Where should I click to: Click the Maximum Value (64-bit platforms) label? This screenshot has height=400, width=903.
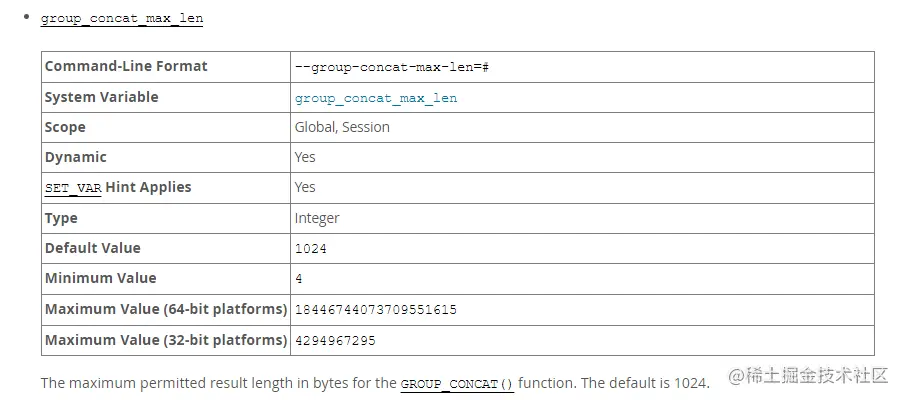click(x=166, y=309)
